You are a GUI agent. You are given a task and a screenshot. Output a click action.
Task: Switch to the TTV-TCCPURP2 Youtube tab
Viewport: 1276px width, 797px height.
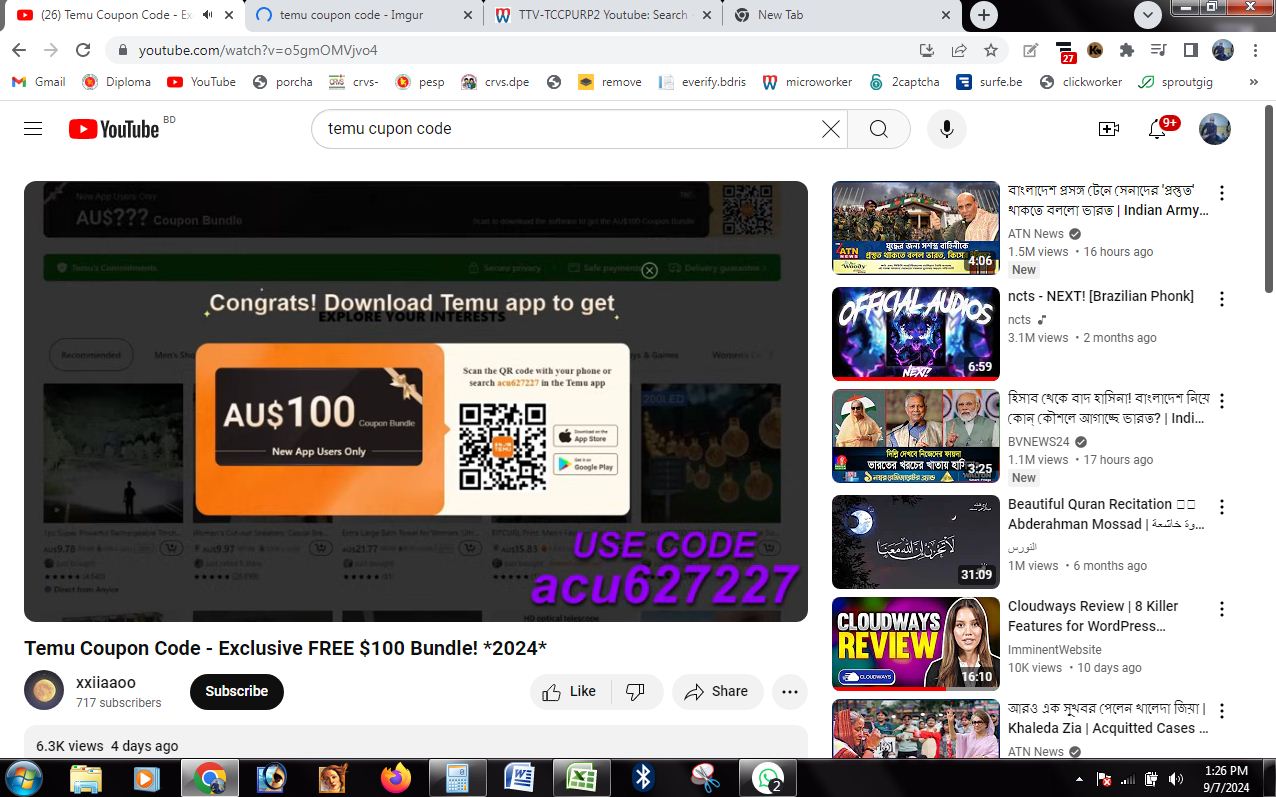tap(602, 15)
